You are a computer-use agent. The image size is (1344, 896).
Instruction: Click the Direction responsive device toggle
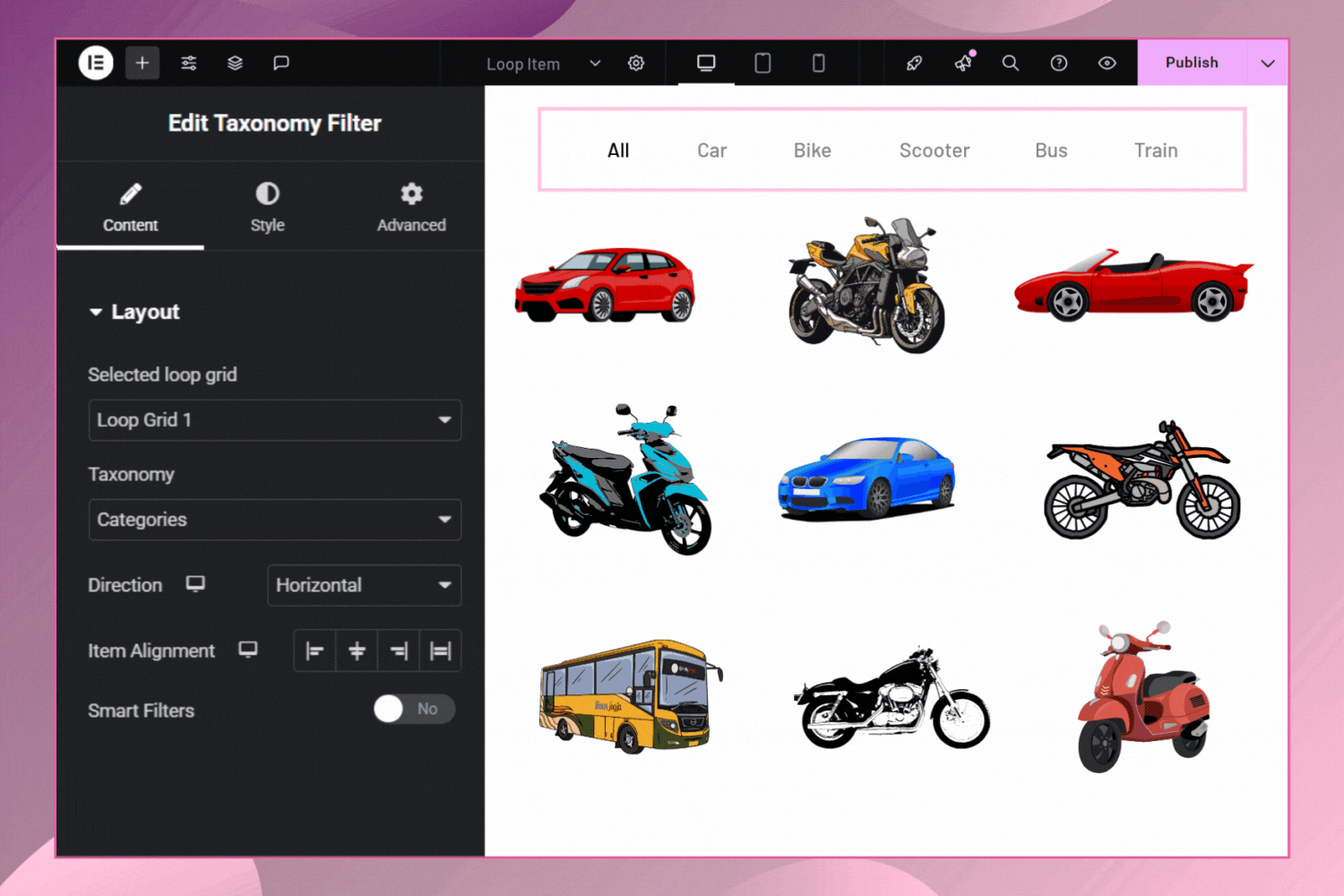pos(195,584)
